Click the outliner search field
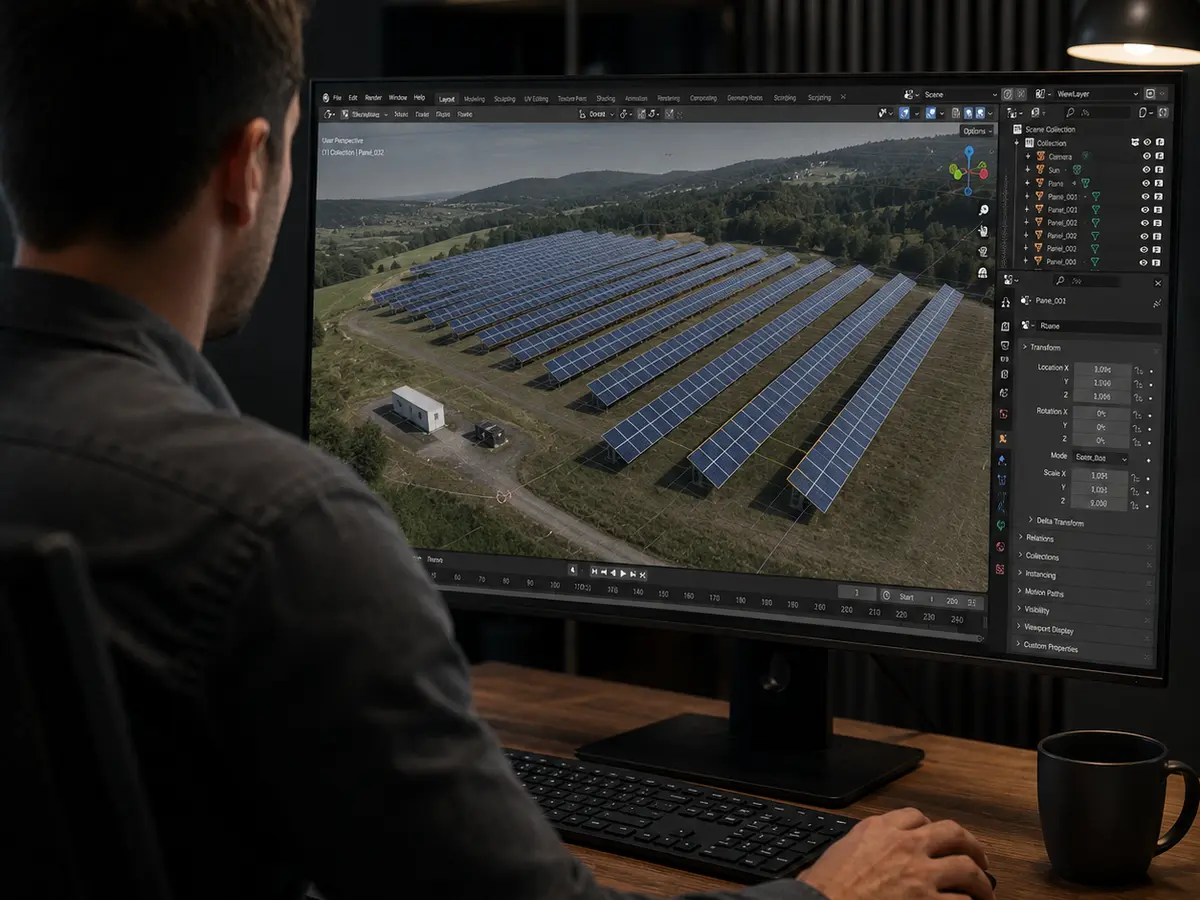1200x900 pixels. point(1097,113)
